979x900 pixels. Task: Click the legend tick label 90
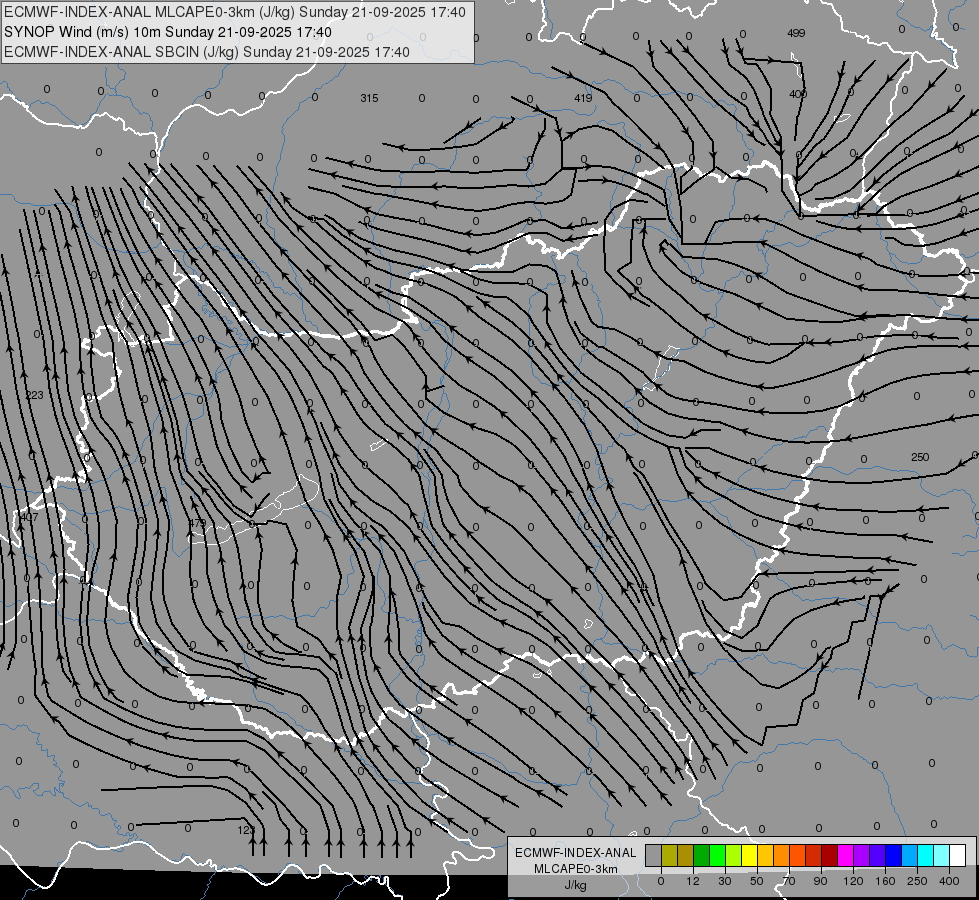point(820,881)
